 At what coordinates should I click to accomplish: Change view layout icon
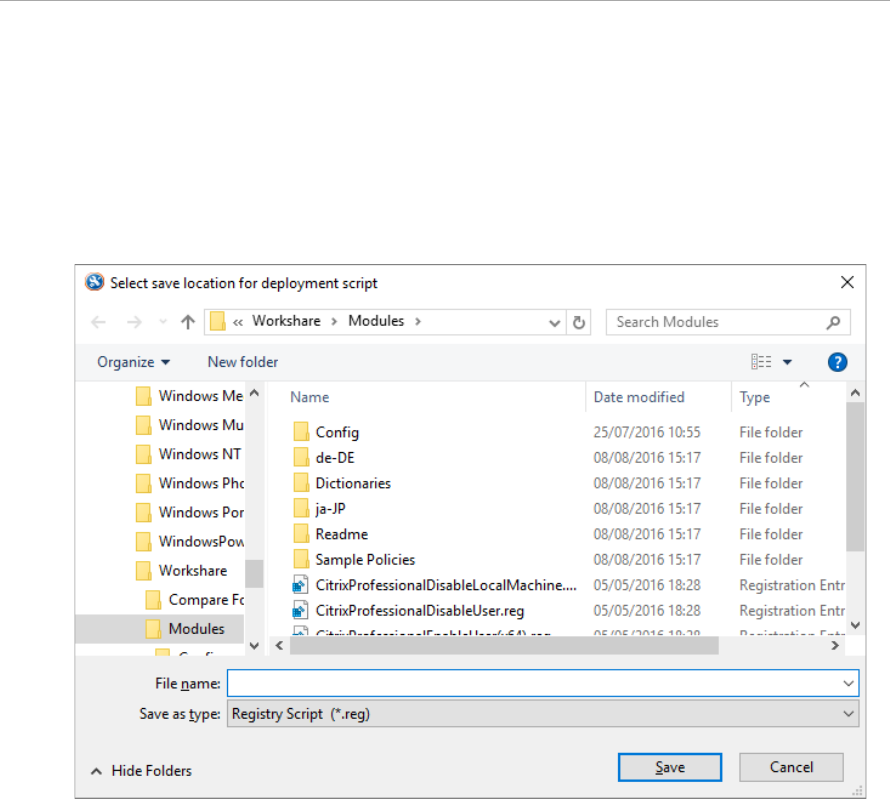[x=761, y=361]
